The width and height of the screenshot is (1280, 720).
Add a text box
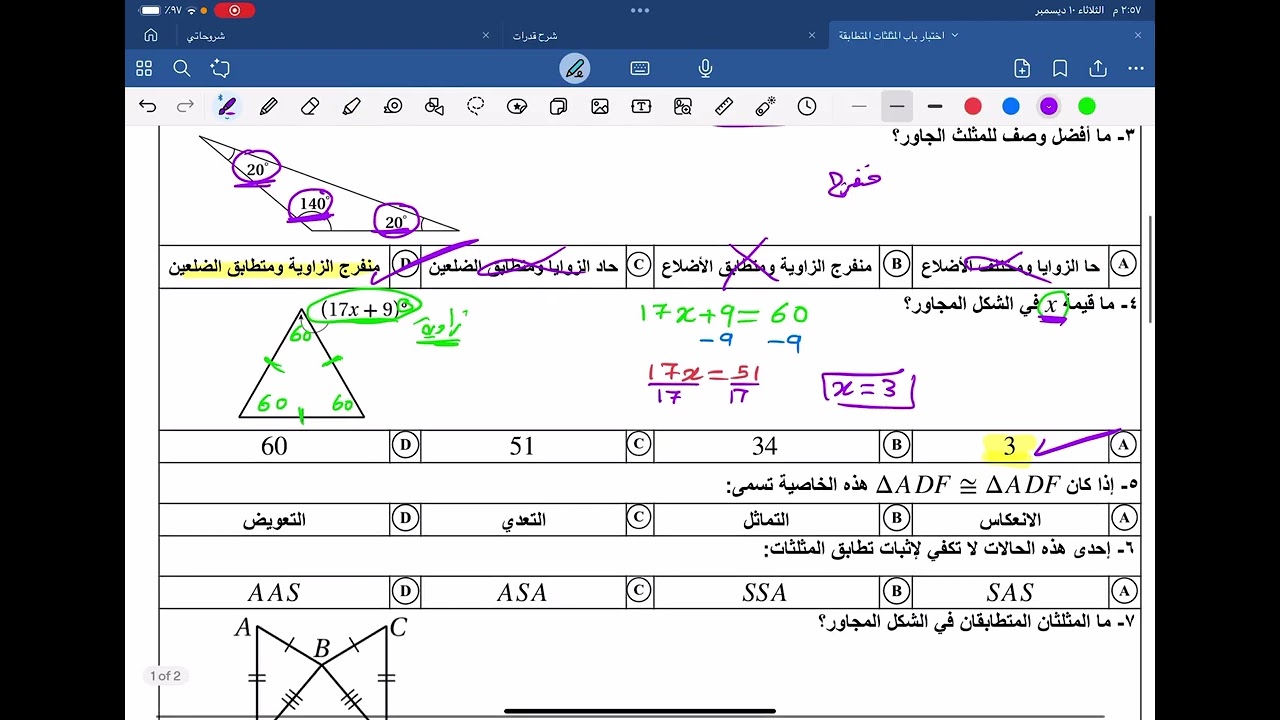point(641,106)
